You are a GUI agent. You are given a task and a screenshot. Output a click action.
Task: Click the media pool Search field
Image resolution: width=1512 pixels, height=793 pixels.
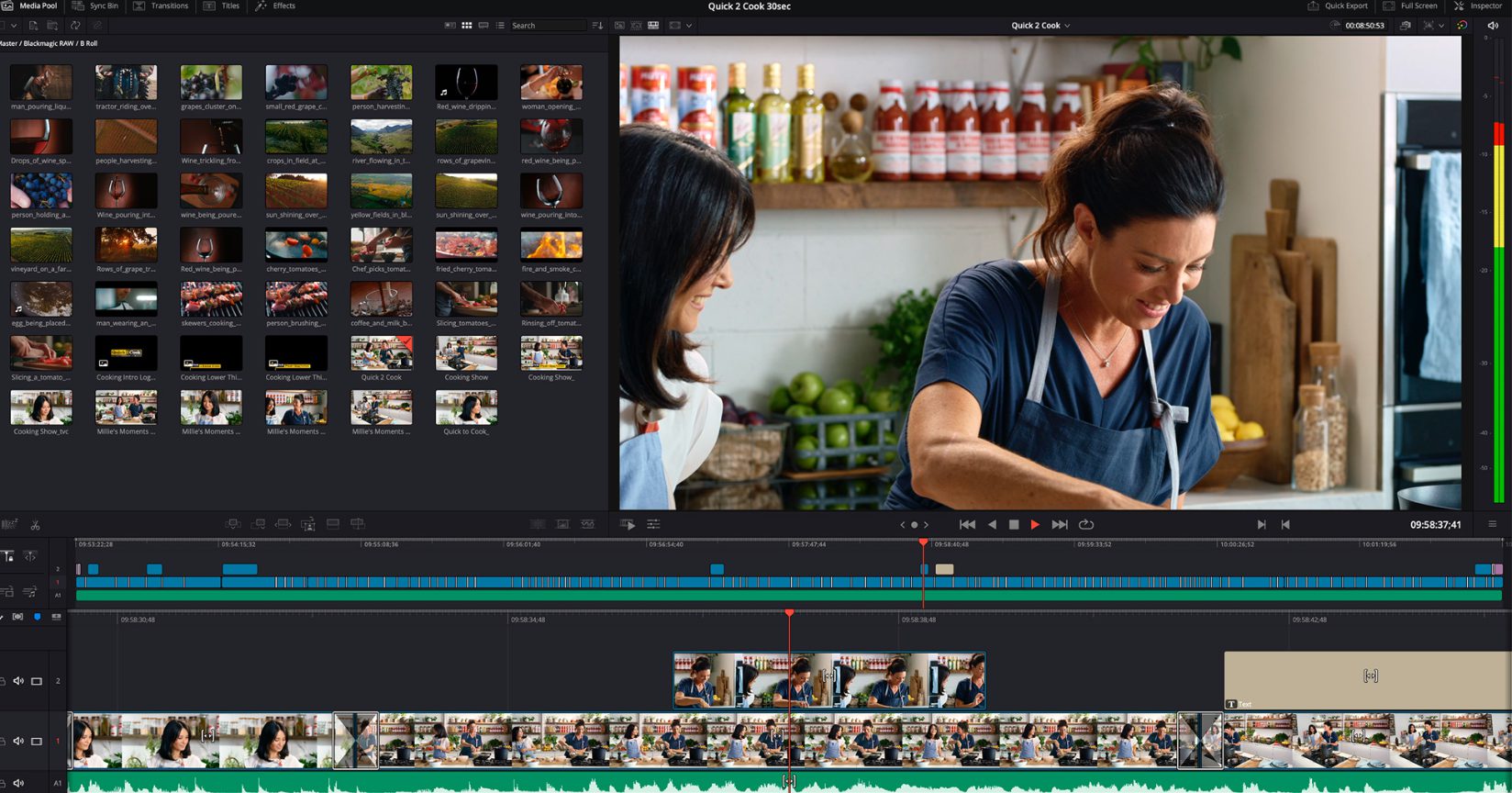548,26
